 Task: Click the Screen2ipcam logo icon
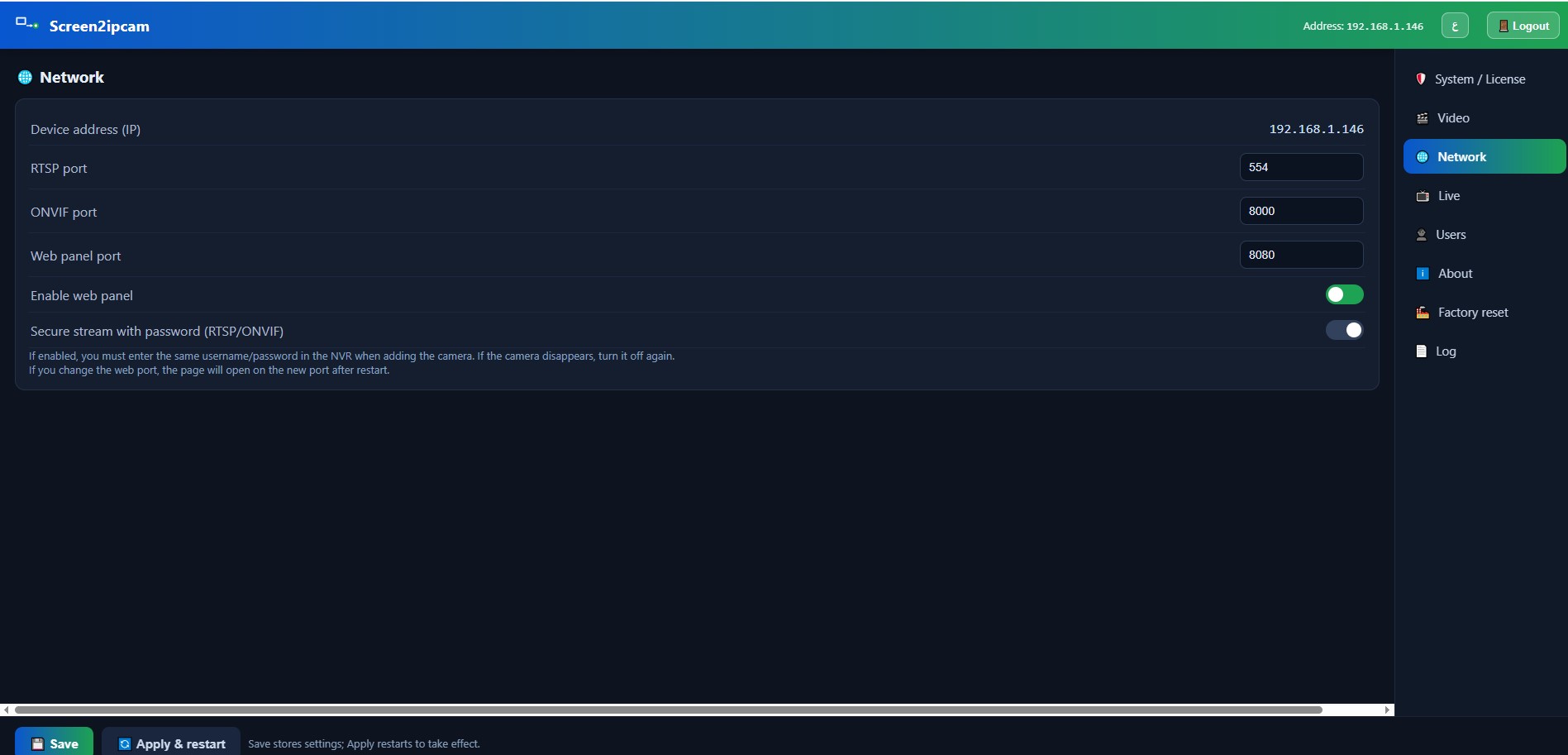[27, 24]
